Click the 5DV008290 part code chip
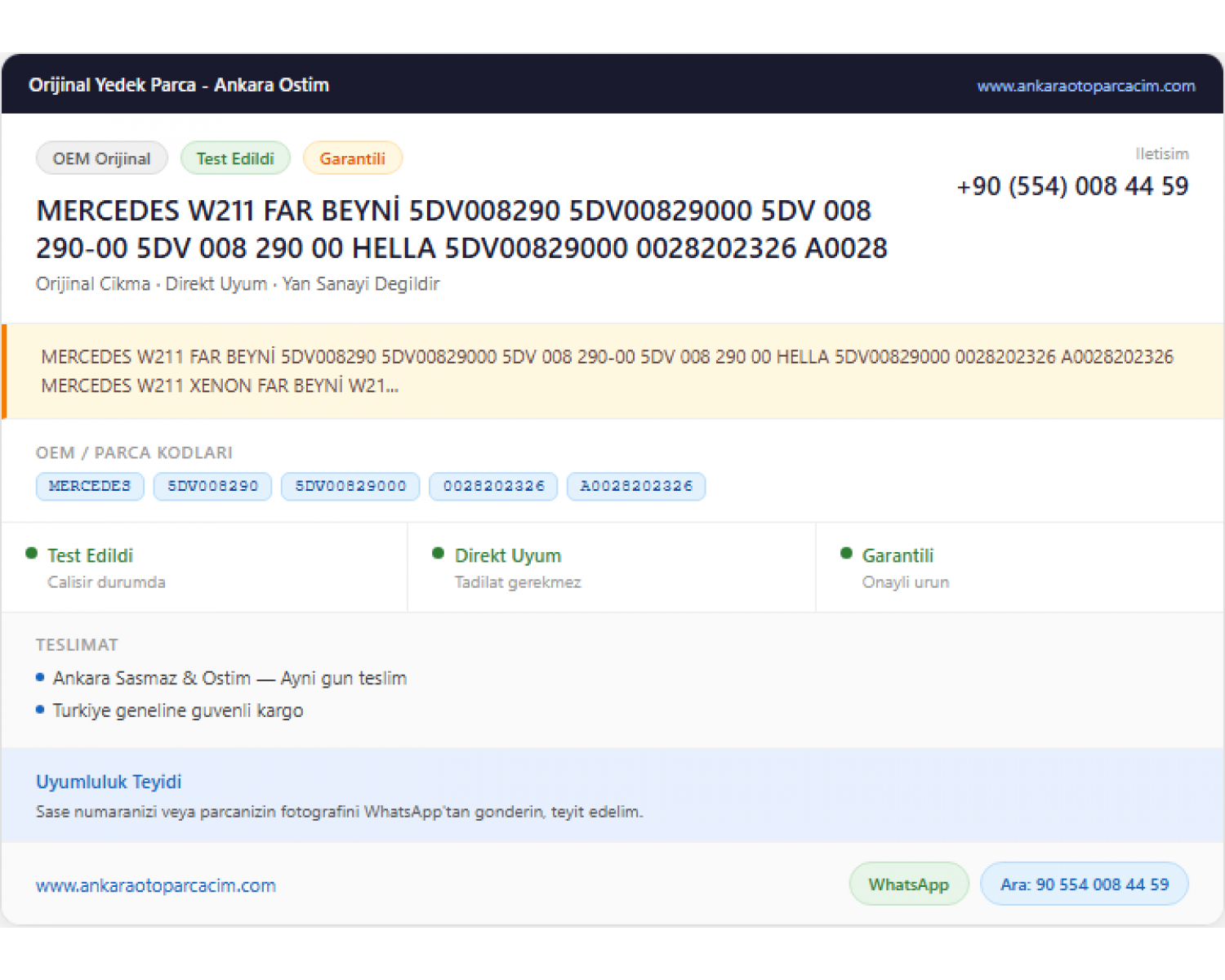The width and height of the screenshot is (1225, 980). [x=213, y=486]
